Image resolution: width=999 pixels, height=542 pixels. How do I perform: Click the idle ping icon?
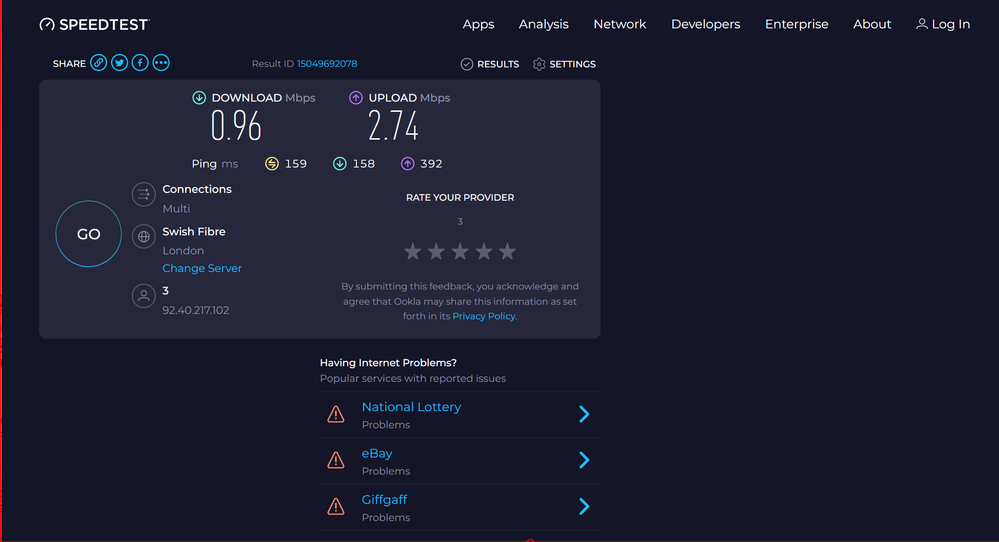click(x=272, y=164)
